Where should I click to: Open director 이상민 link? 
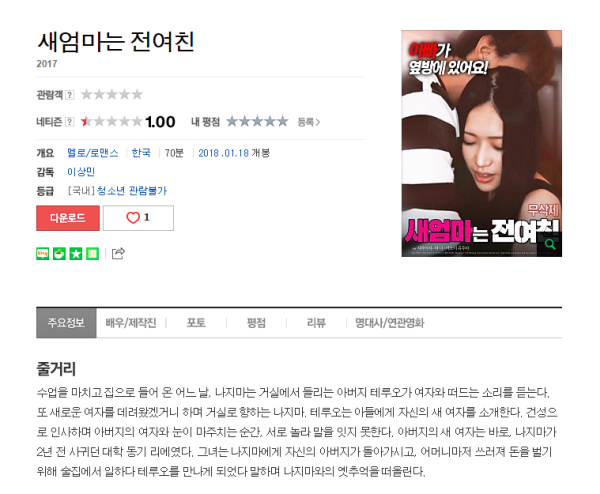81,172
